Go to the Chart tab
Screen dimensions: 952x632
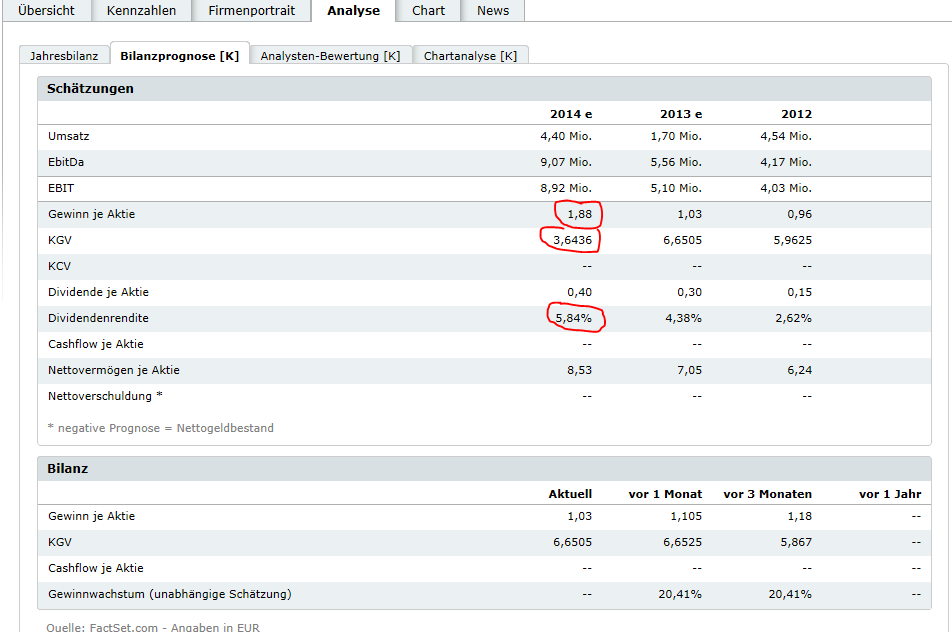(429, 11)
